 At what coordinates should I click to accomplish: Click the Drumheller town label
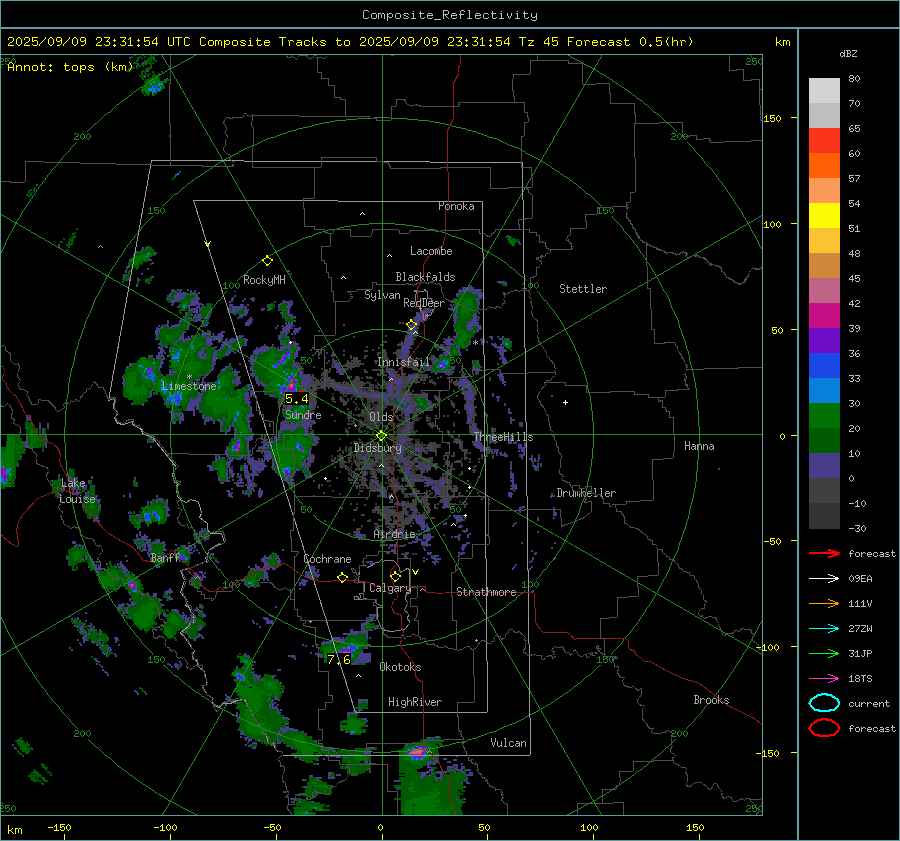pos(586,493)
